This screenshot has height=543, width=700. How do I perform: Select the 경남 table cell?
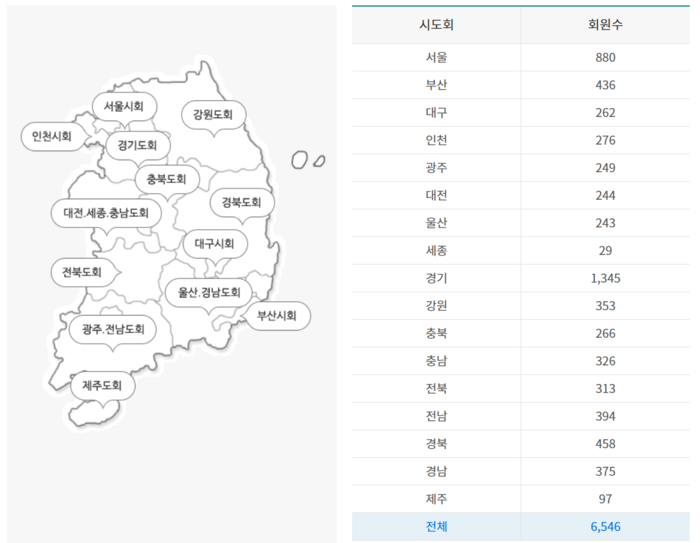click(436, 472)
